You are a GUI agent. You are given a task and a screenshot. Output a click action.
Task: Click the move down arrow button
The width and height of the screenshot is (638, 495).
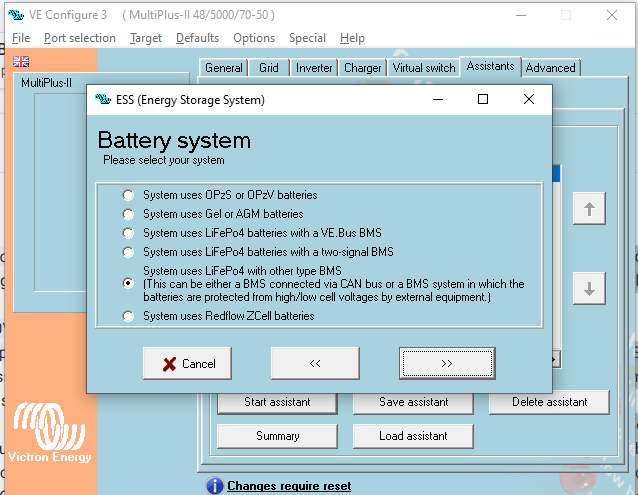(x=589, y=289)
